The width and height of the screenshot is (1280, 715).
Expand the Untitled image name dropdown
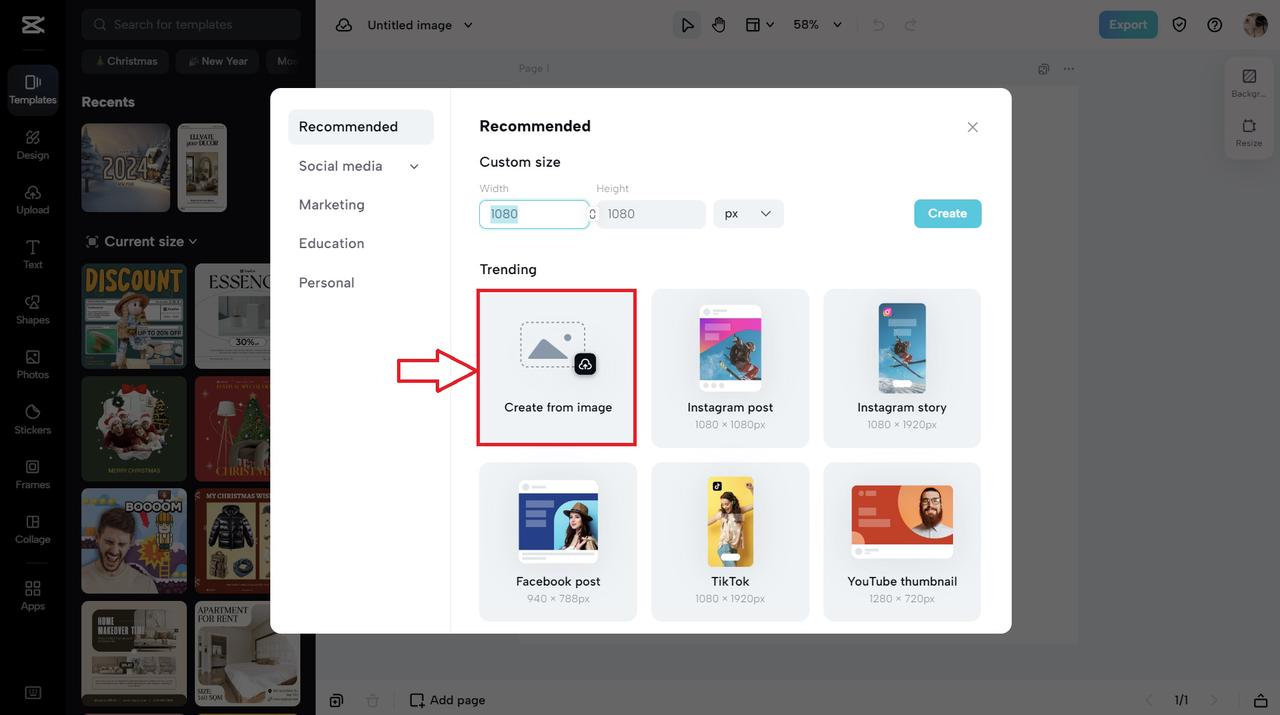468,25
